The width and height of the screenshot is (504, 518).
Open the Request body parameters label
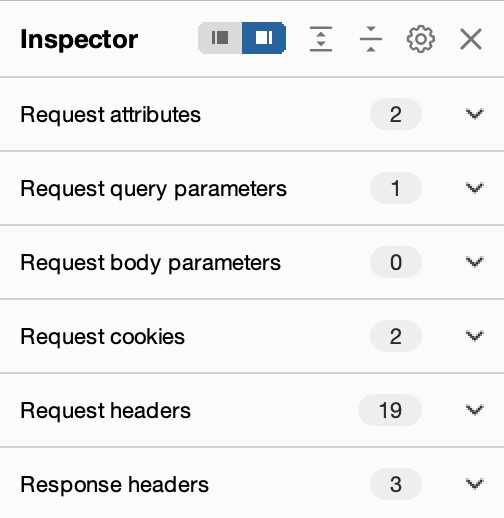point(151,263)
